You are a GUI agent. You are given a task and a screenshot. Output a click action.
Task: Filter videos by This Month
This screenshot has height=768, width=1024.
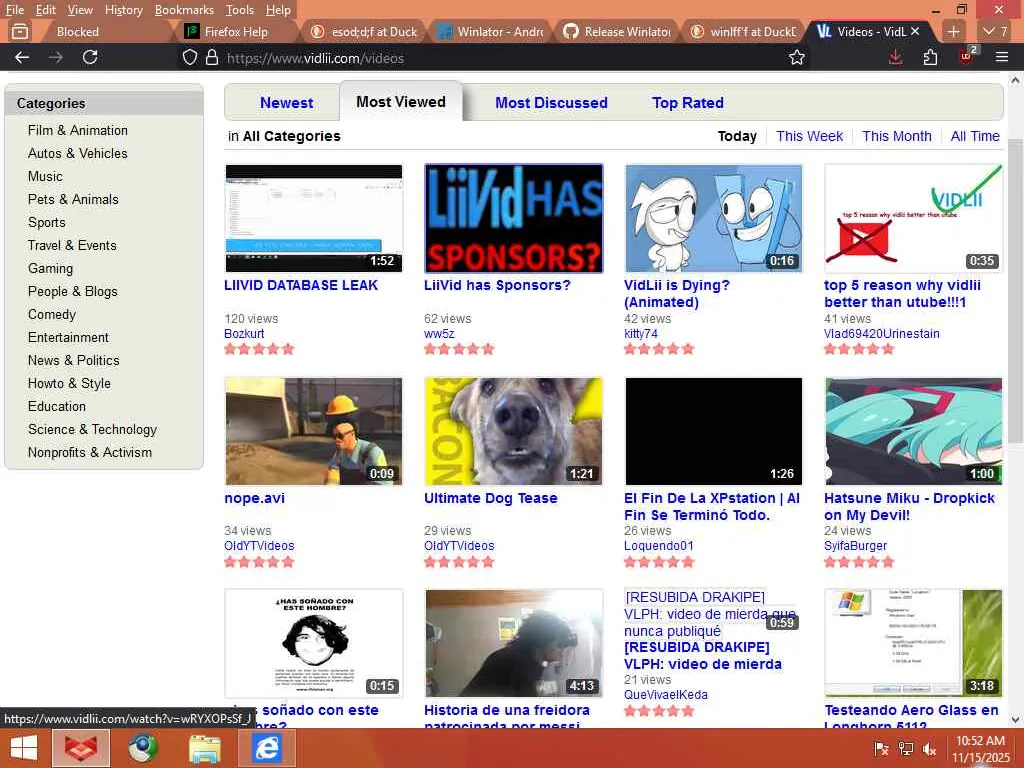click(x=897, y=136)
